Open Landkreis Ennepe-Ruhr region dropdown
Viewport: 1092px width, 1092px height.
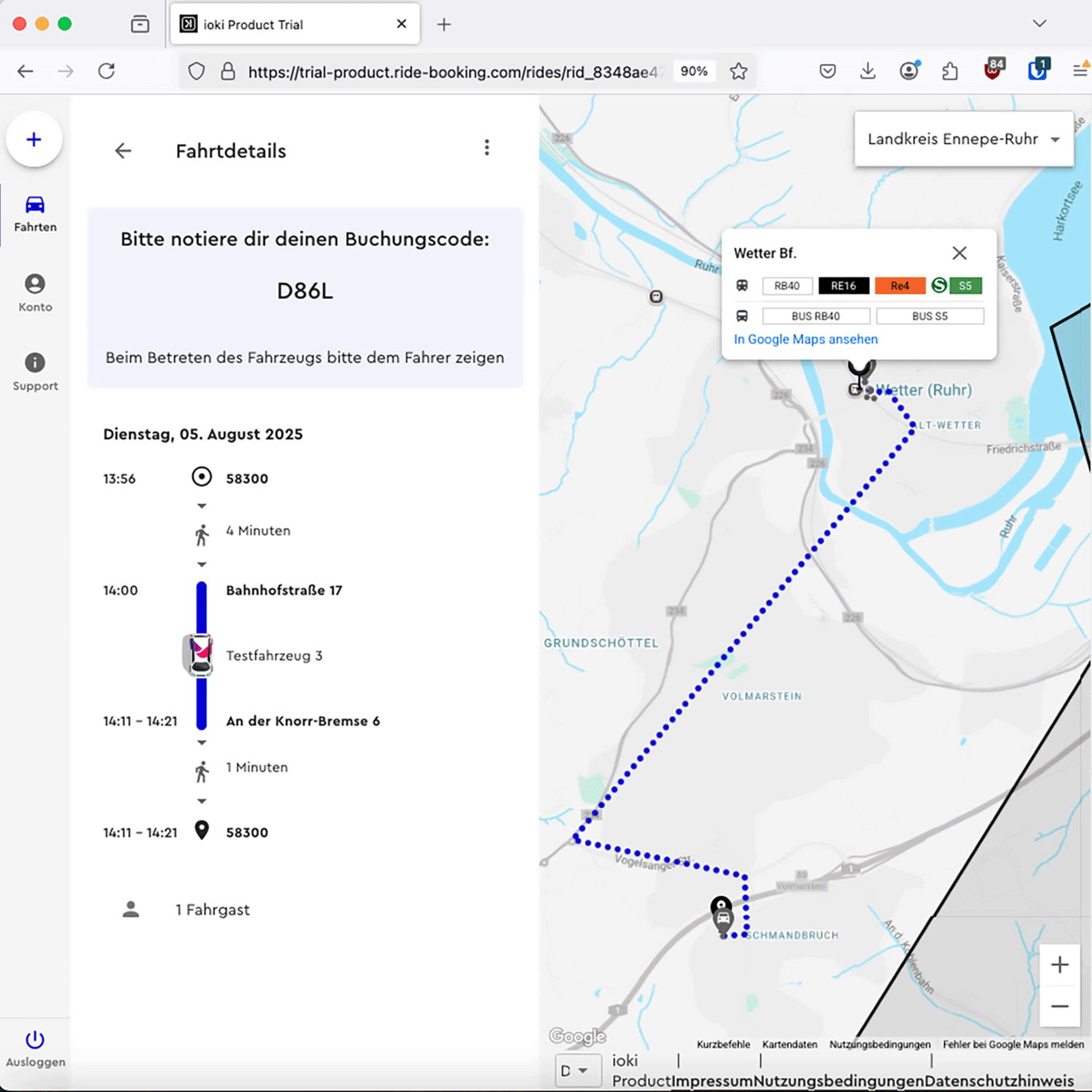coord(964,139)
